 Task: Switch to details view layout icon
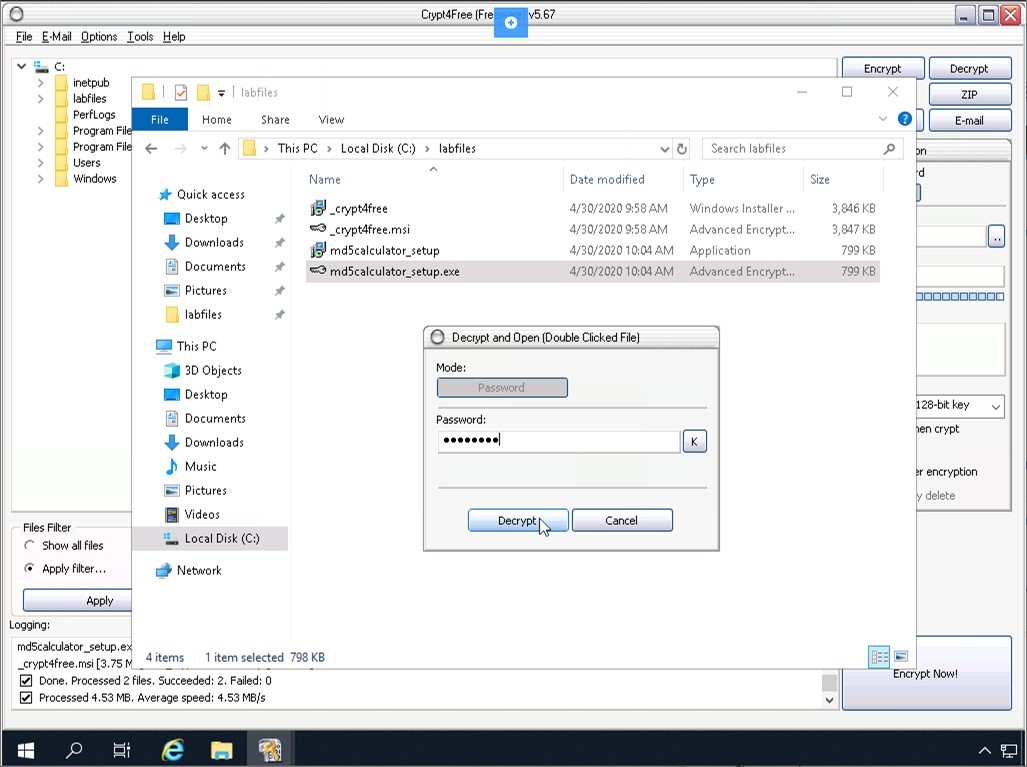(880, 657)
